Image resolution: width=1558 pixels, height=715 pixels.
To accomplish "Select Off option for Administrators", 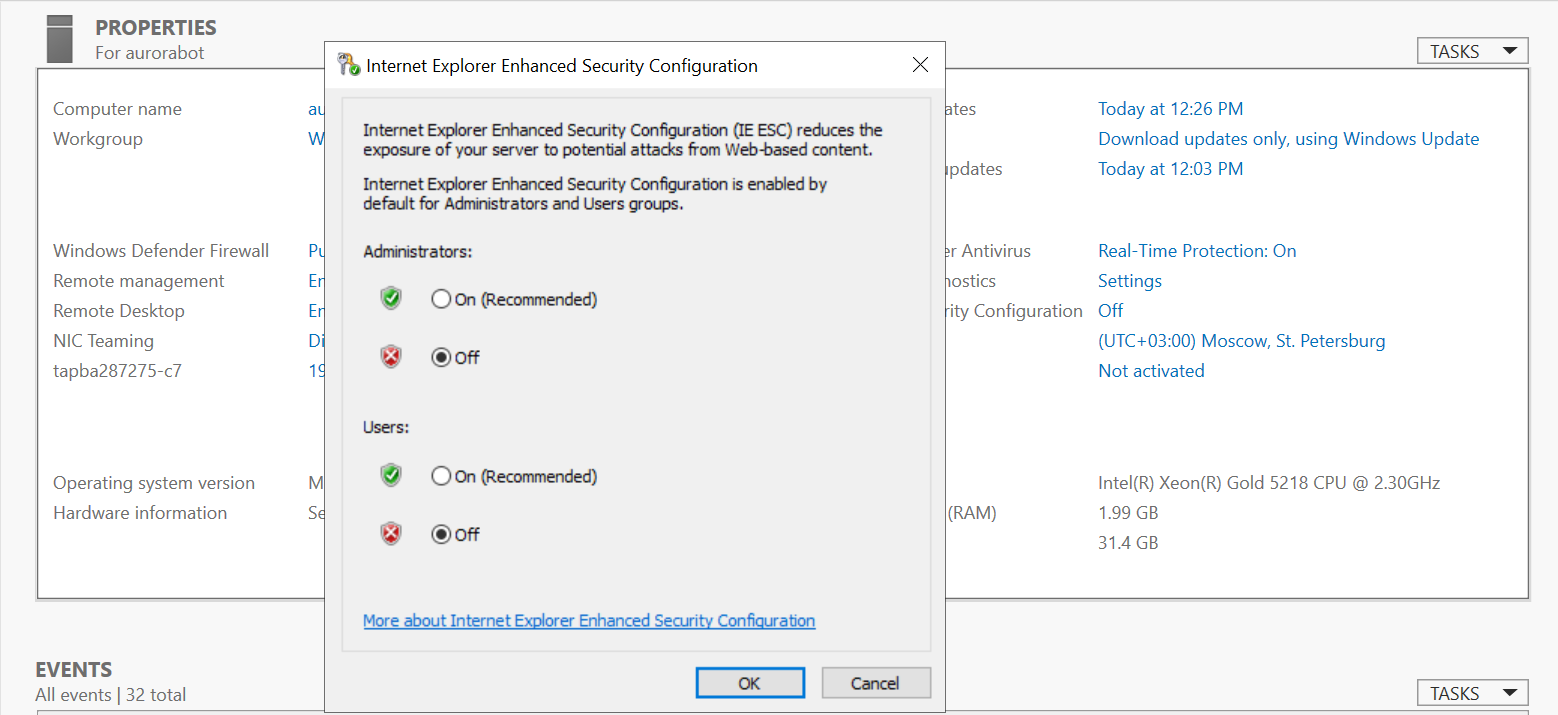I will click(x=441, y=357).
